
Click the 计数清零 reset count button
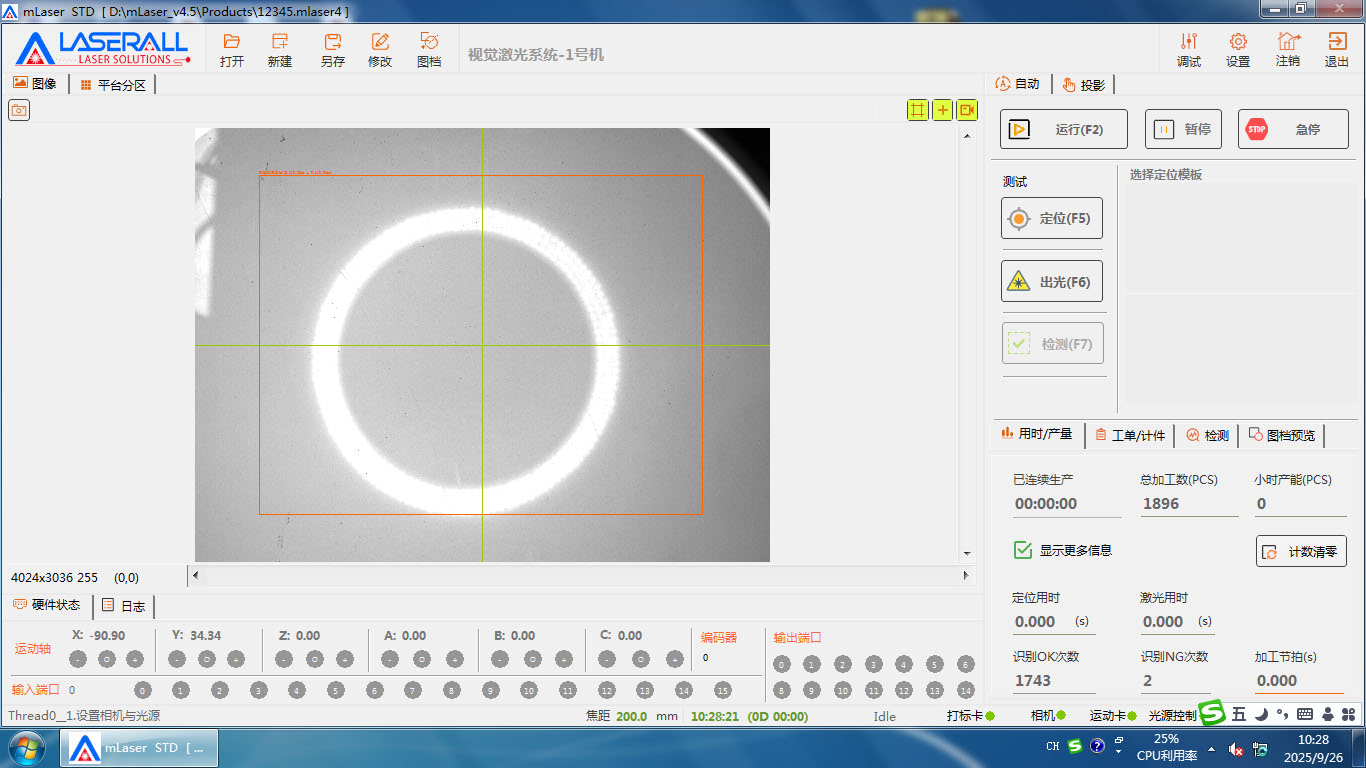point(1301,551)
